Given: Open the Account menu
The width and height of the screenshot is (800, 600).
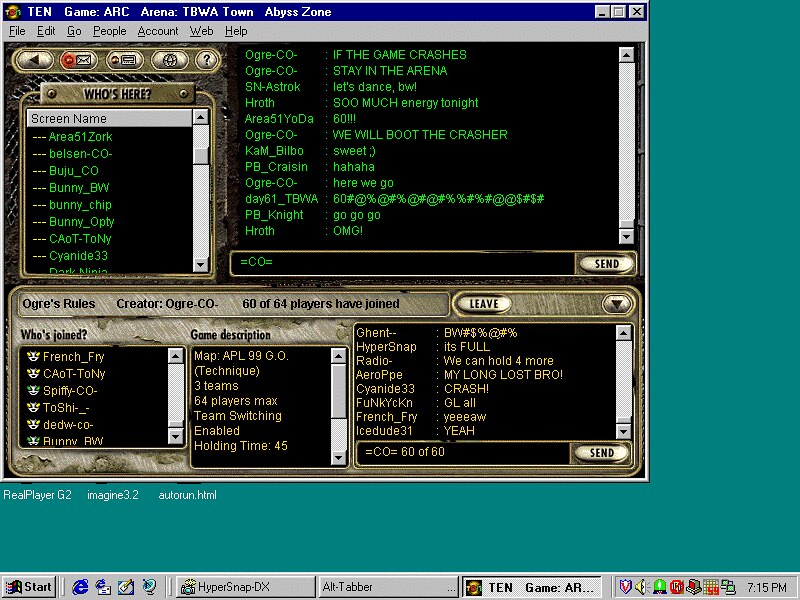Looking at the screenshot, I should point(158,31).
